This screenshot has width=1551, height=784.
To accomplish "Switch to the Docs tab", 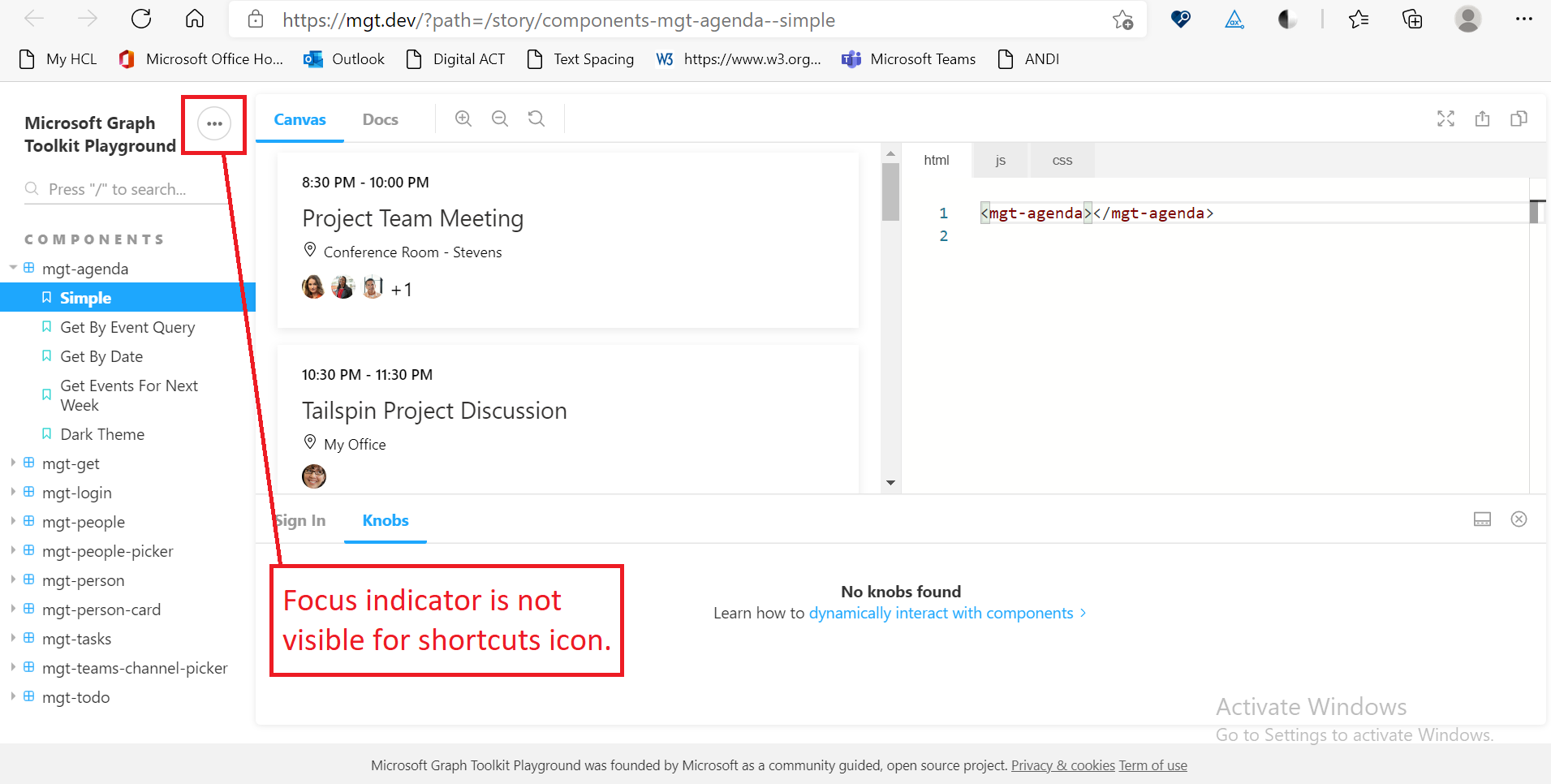I will (379, 118).
